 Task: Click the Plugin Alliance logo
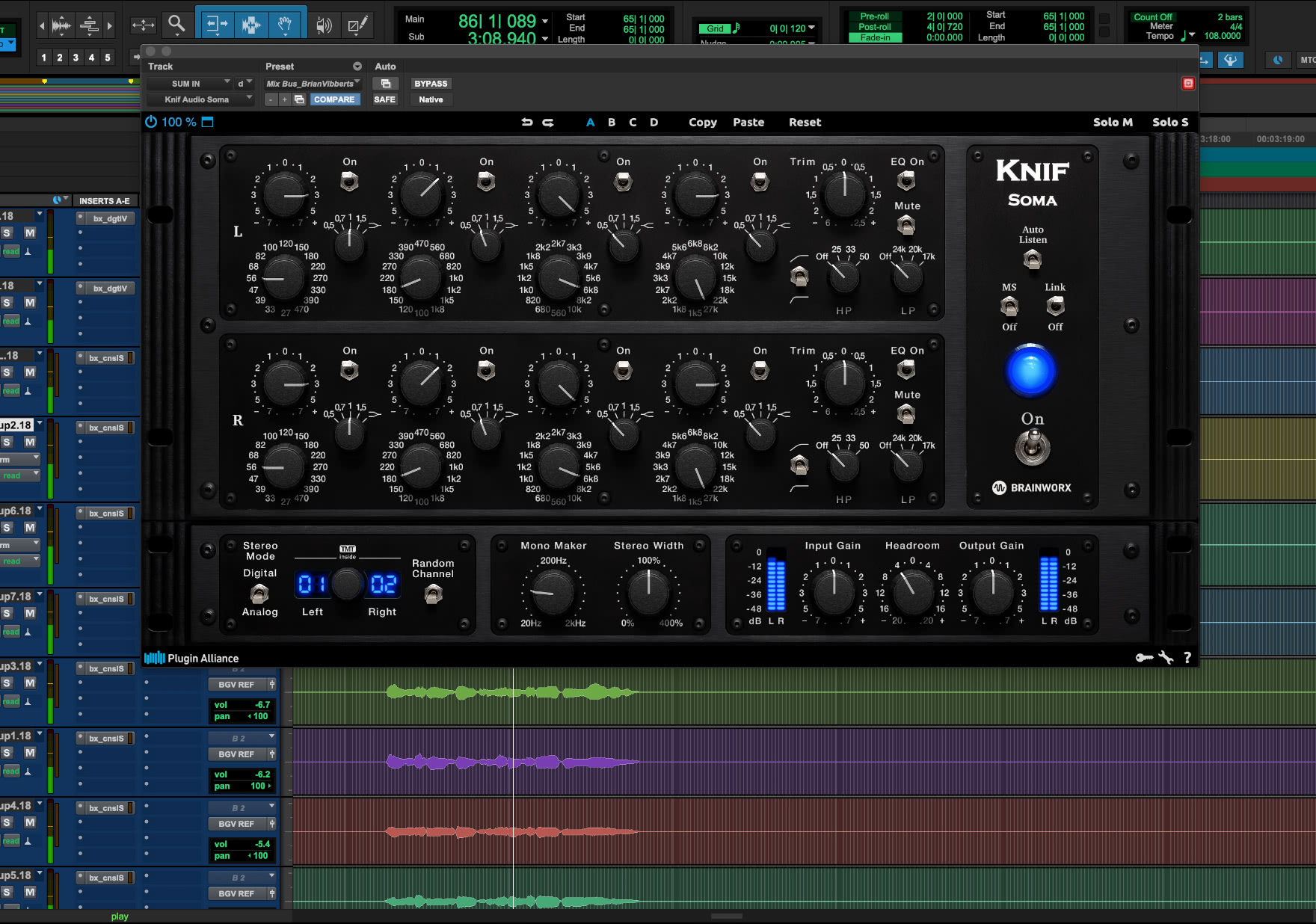(x=191, y=658)
